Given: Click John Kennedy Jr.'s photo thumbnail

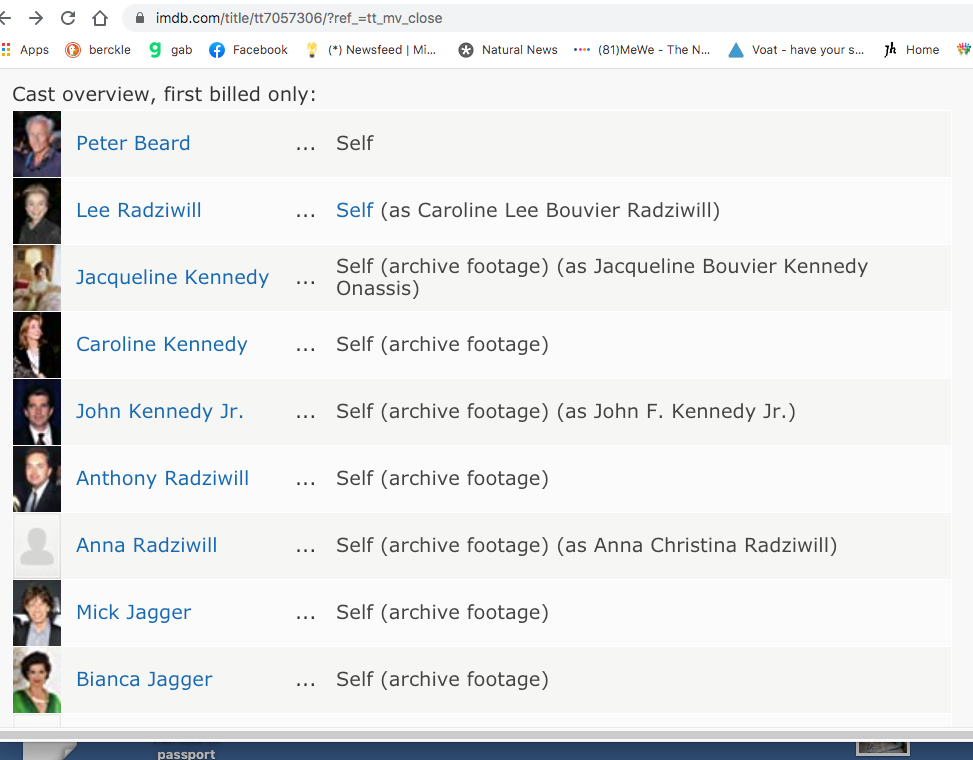Looking at the screenshot, I should [37, 412].
